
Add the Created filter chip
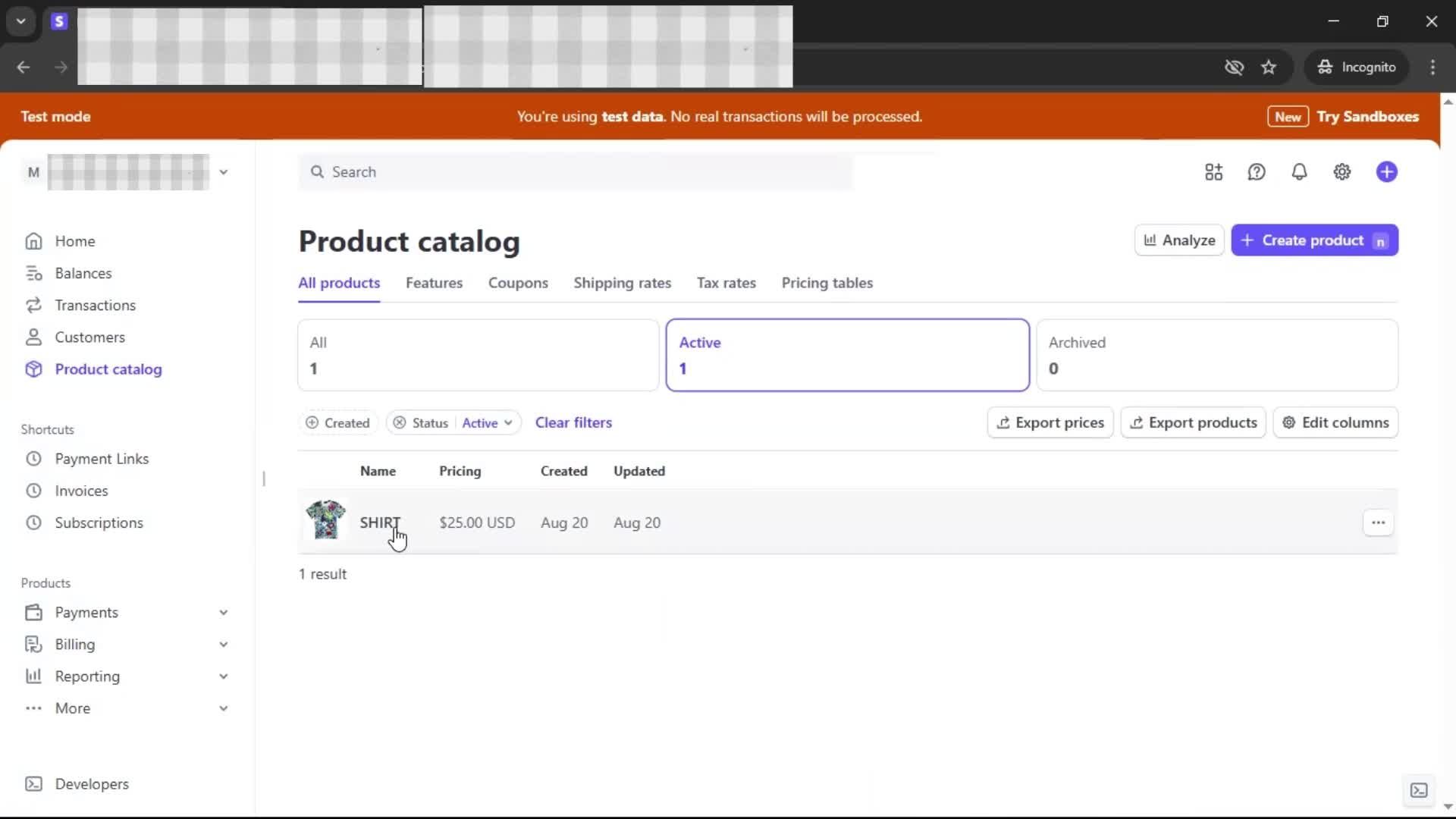click(x=337, y=423)
